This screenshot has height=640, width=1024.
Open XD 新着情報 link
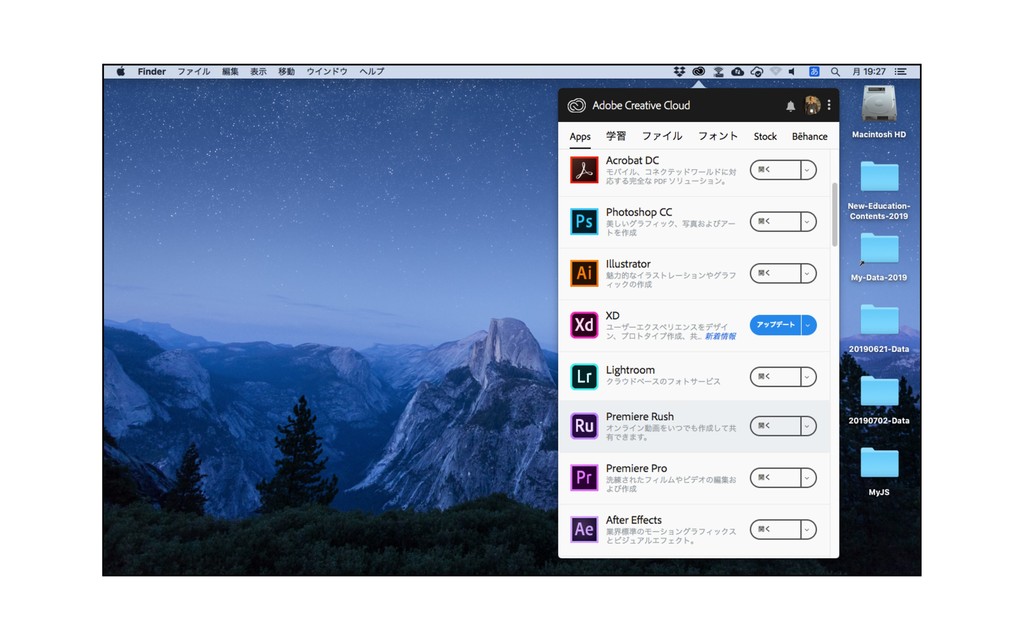pos(720,336)
